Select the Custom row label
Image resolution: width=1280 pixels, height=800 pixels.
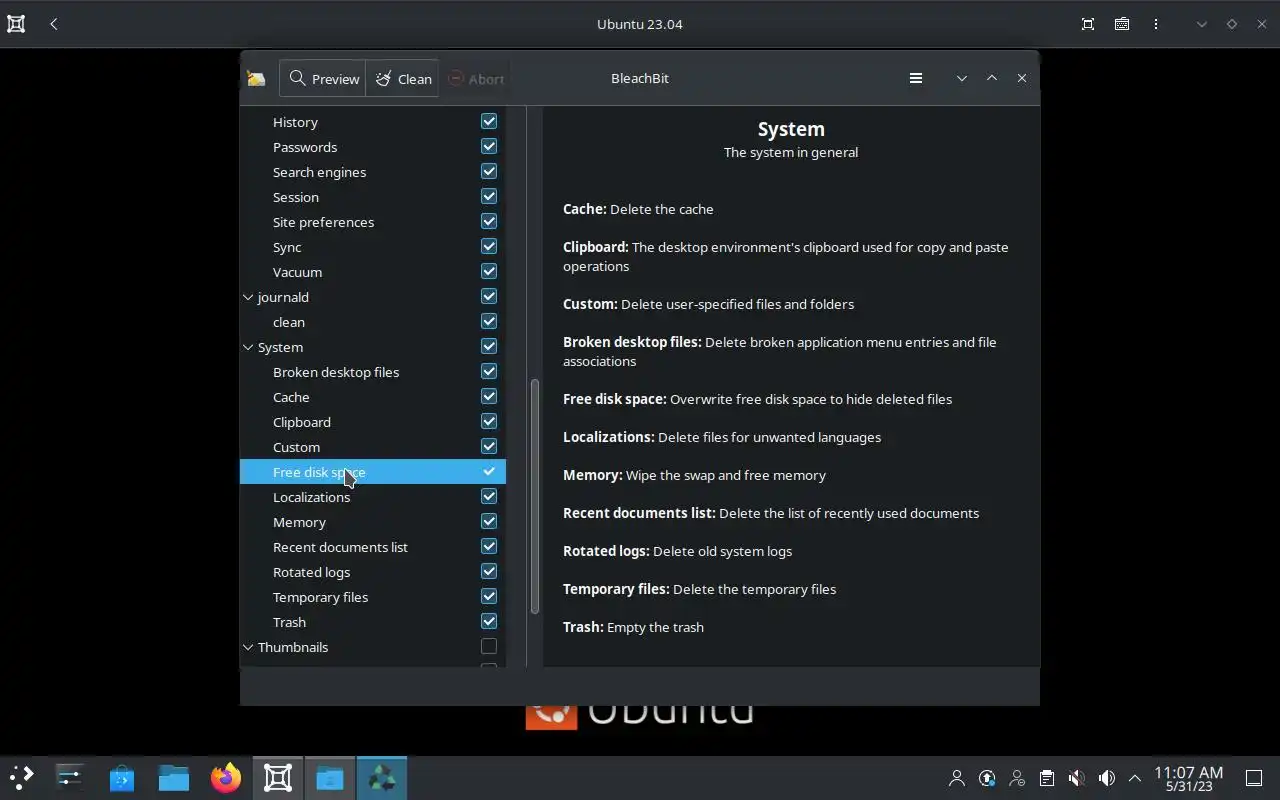[297, 447]
